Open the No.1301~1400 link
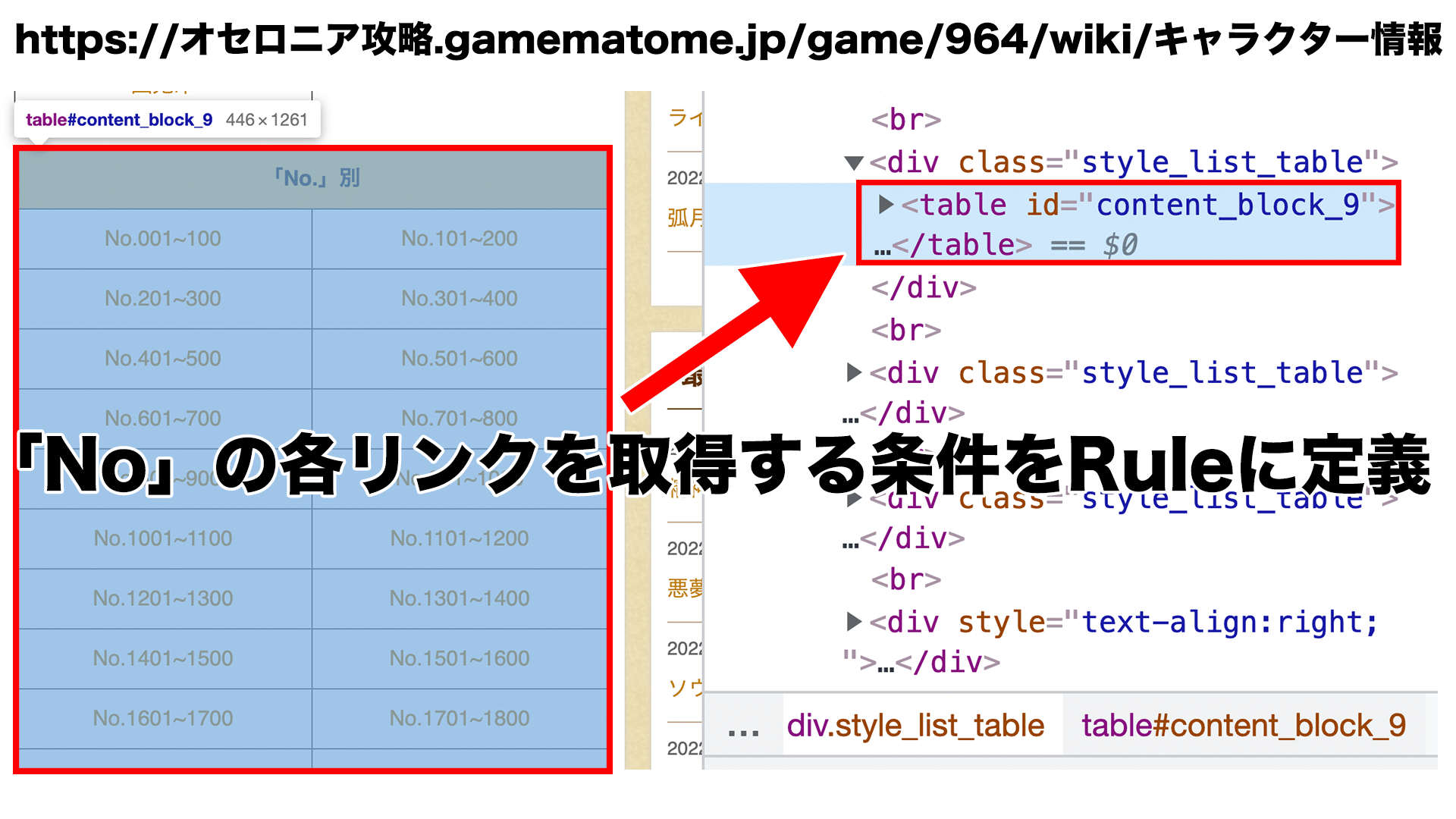The image size is (1456, 819). click(460, 598)
